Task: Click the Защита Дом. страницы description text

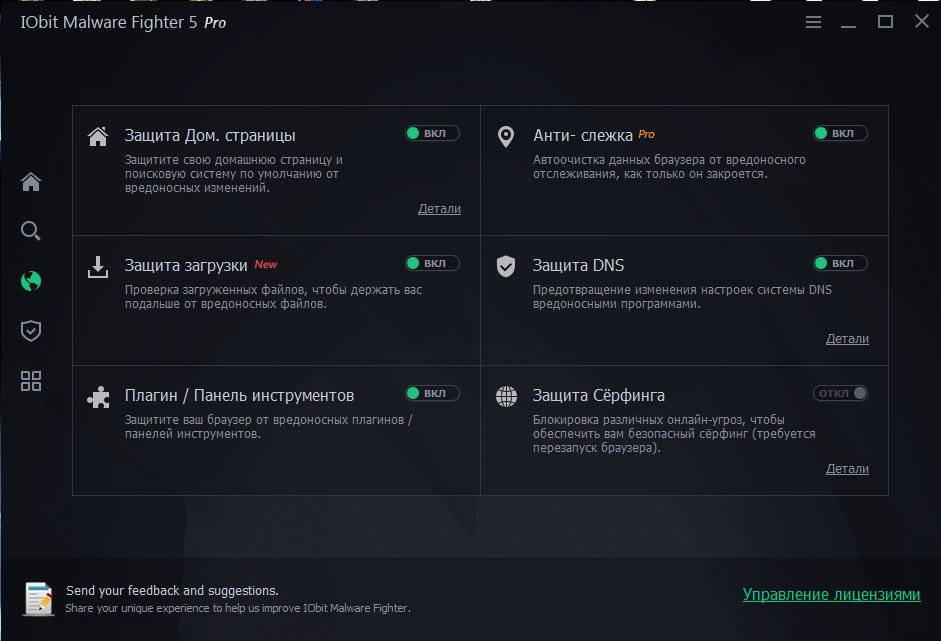Action: pyautogui.click(x=233, y=174)
